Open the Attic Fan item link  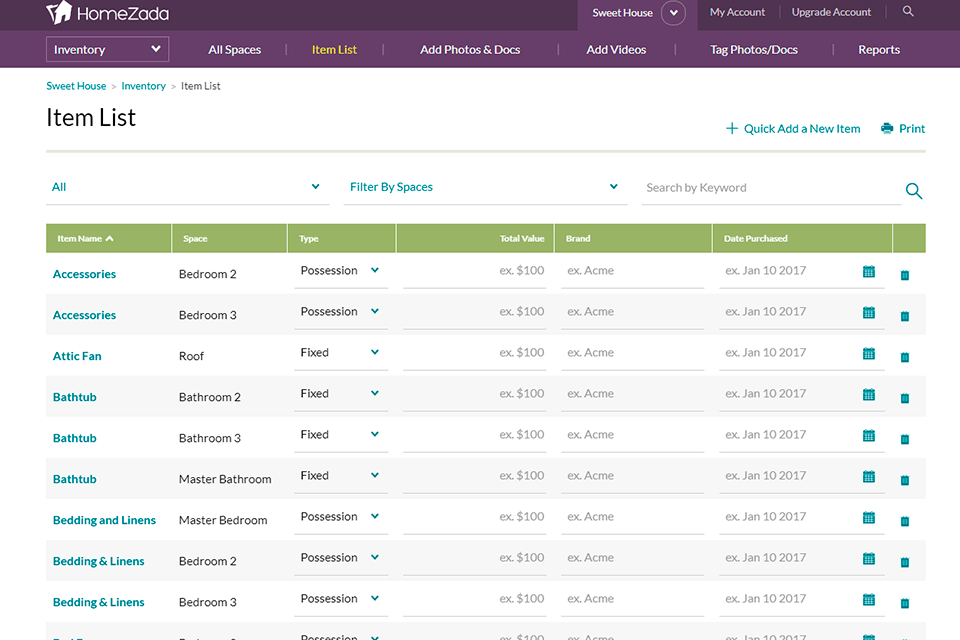pyautogui.click(x=77, y=356)
